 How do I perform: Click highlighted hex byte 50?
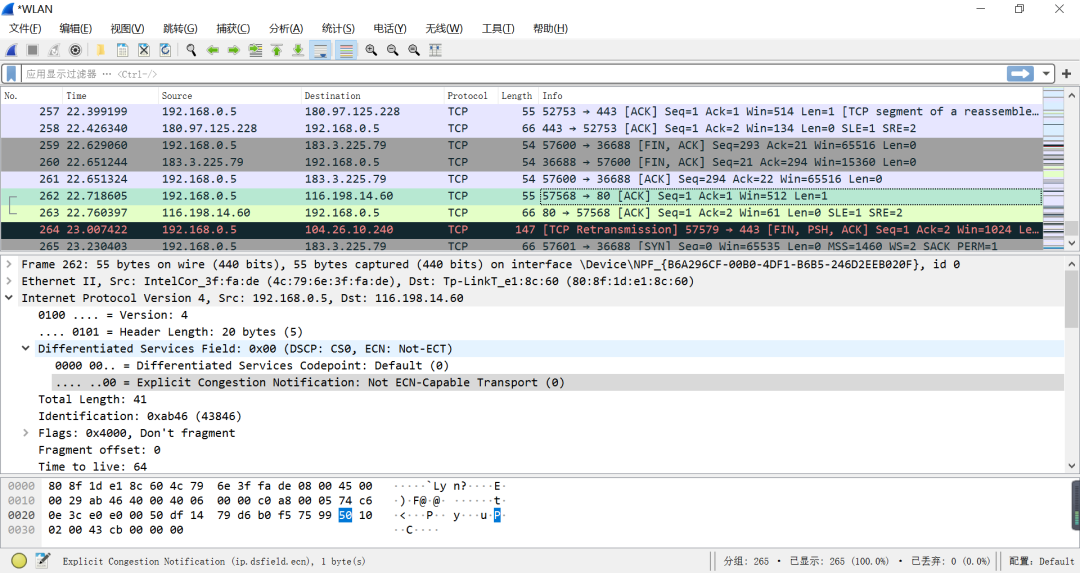[x=345, y=515]
